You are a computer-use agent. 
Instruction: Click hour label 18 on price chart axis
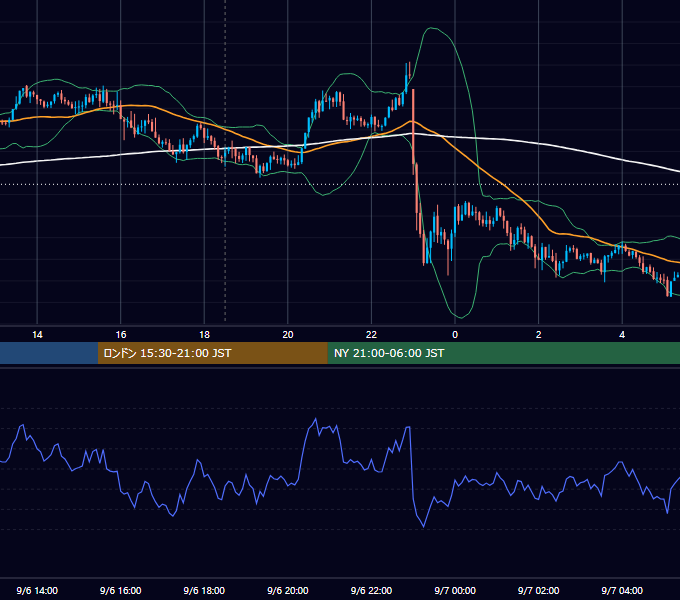click(x=204, y=335)
